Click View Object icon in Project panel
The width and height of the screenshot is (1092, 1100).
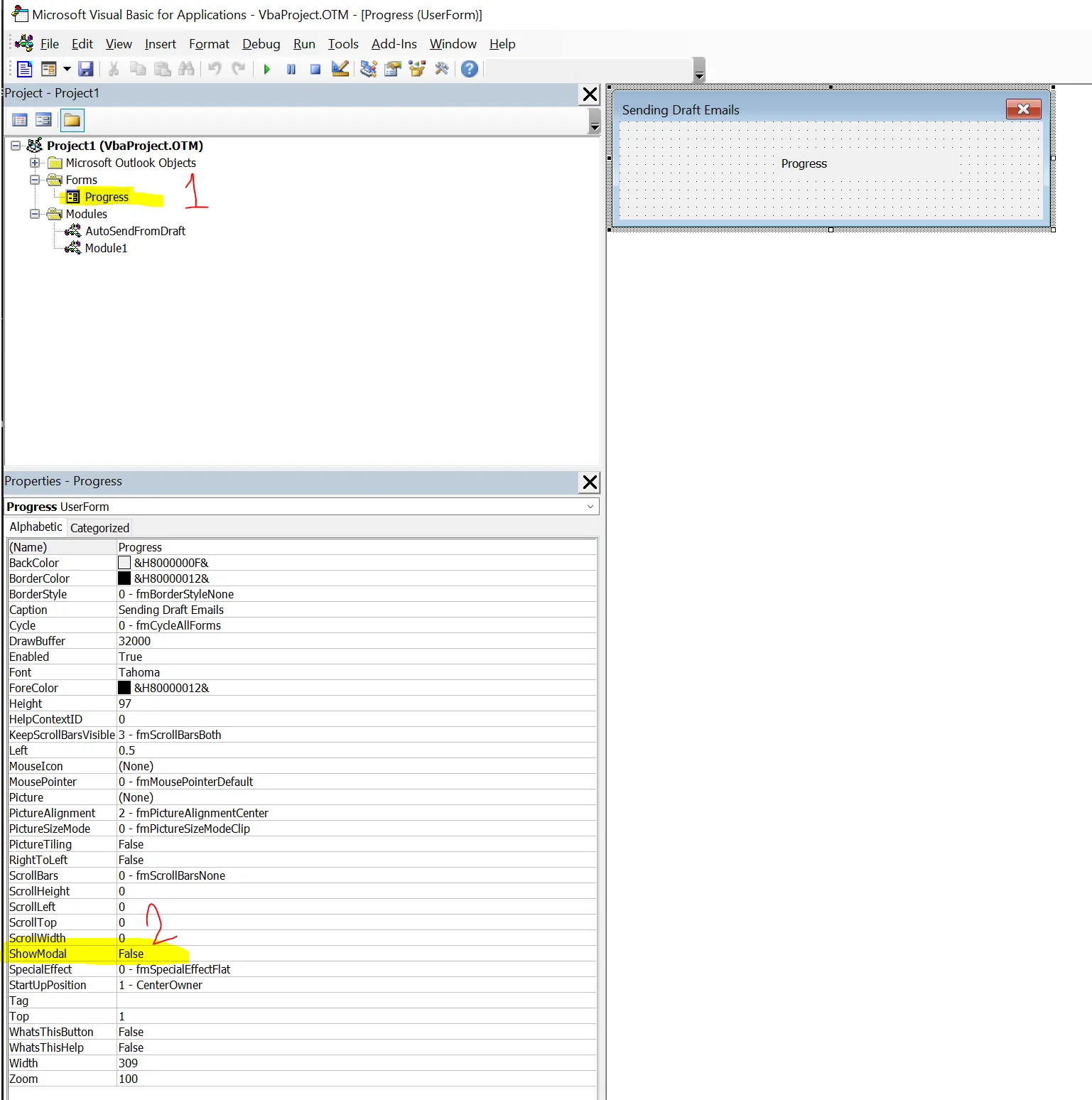point(43,120)
